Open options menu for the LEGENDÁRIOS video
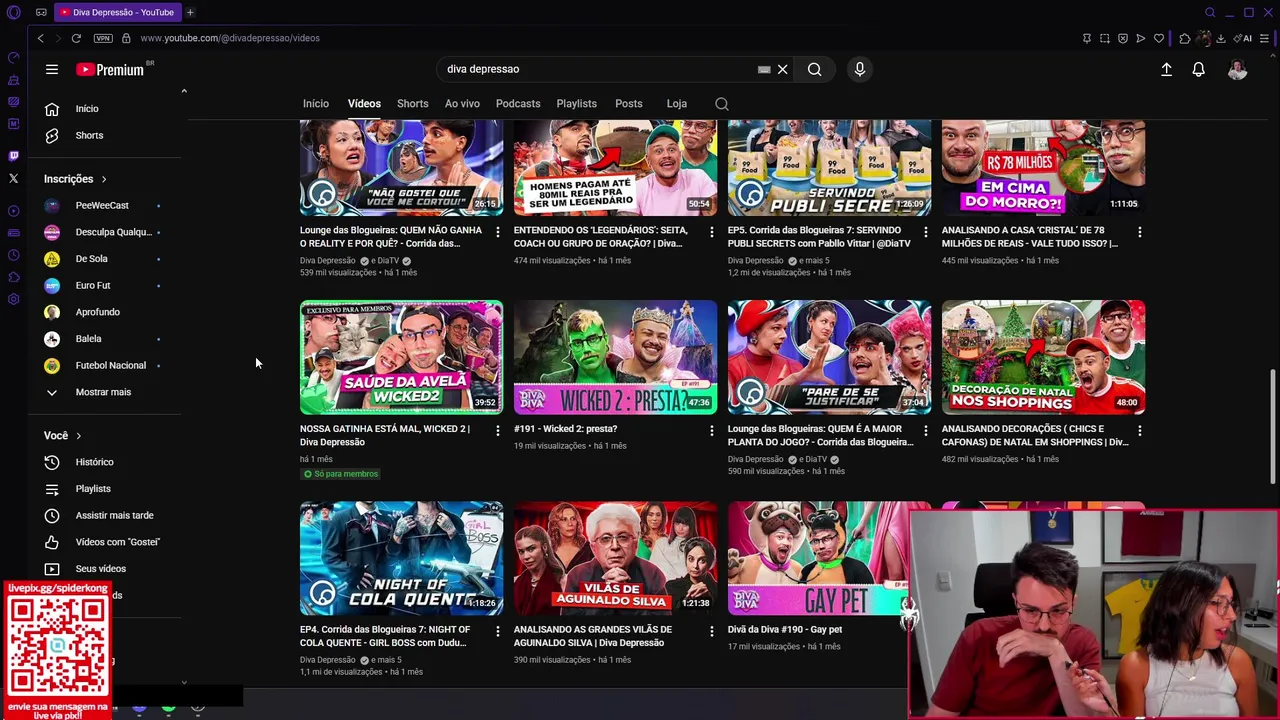Image resolution: width=1280 pixels, height=720 pixels. (x=711, y=232)
